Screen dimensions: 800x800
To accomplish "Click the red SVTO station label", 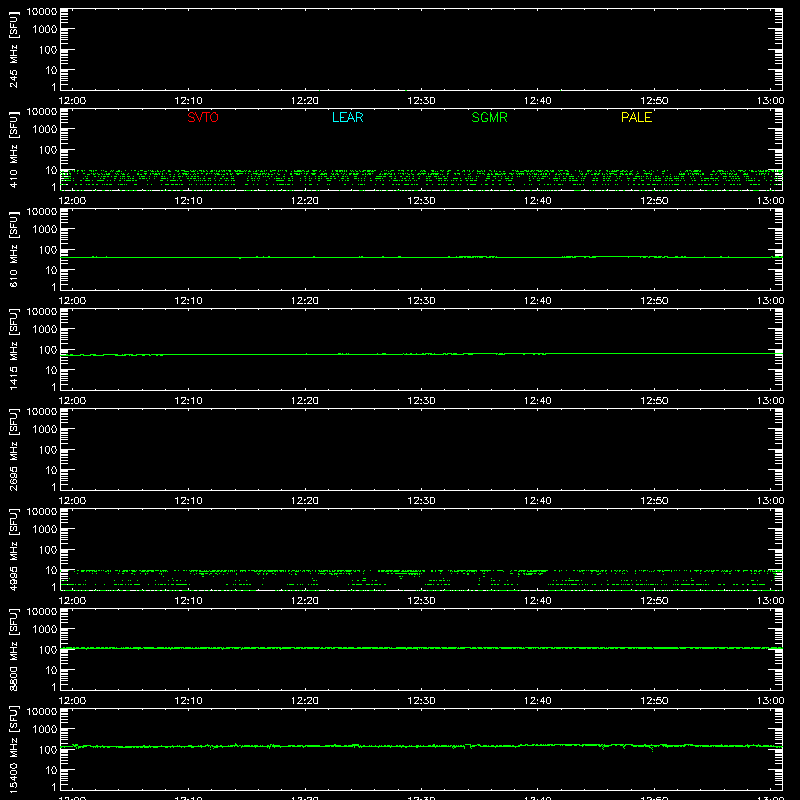I will (203, 117).
